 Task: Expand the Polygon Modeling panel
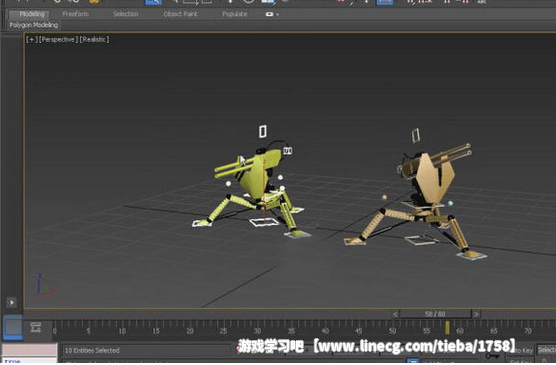34,25
